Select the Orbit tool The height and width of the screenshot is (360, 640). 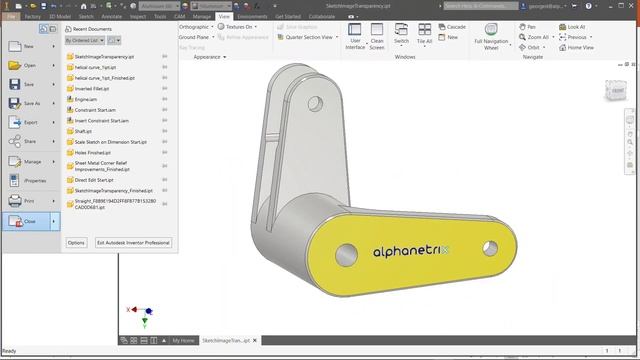(x=529, y=47)
